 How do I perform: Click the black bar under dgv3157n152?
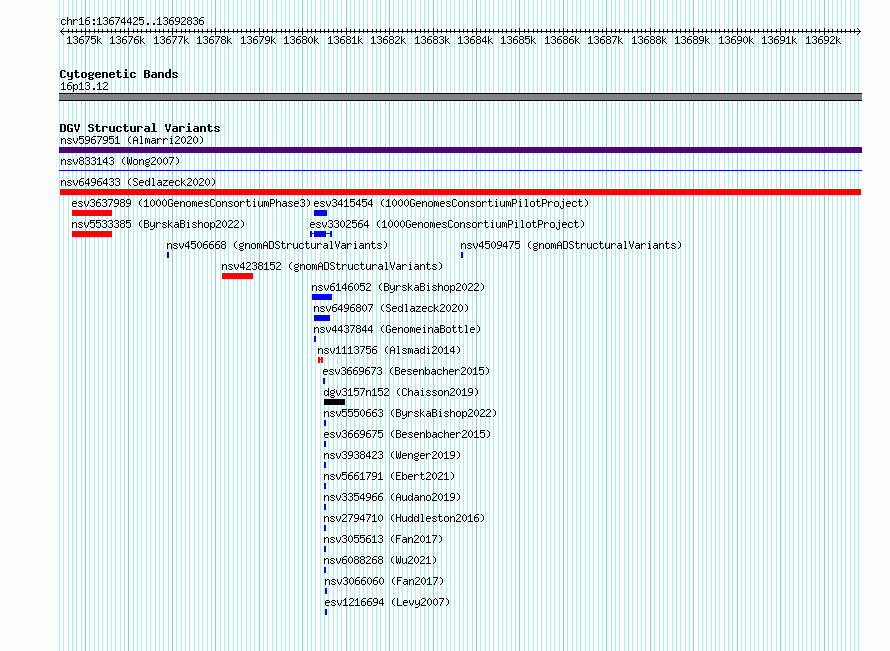coord(334,402)
